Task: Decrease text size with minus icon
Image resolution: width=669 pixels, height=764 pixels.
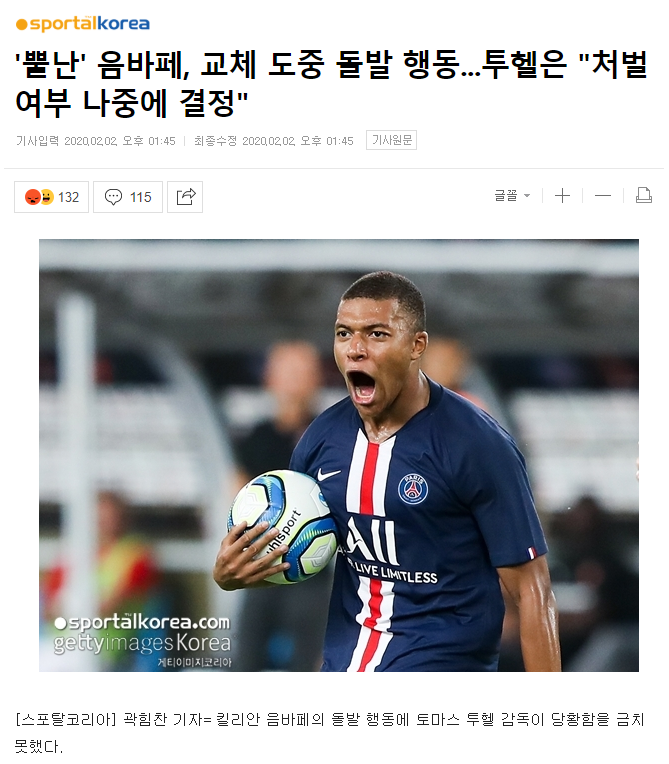Action: click(x=603, y=196)
